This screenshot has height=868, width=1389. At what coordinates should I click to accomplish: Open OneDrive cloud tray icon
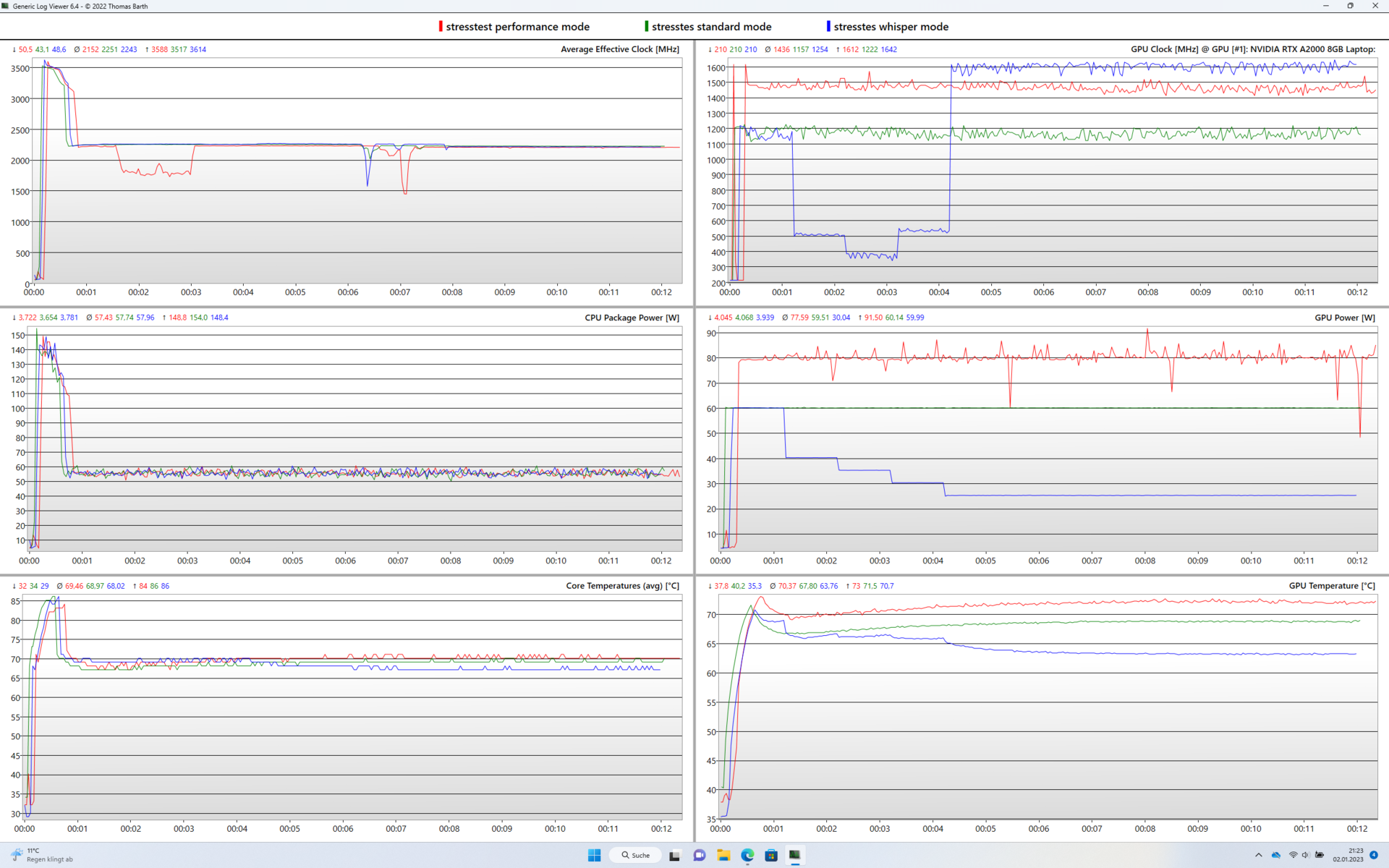click(1275, 855)
